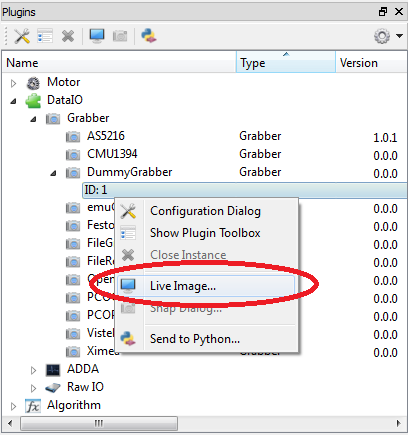Screen dimensions: 408x435
Task: Click the Algorithm fx icon
Action: (33, 406)
